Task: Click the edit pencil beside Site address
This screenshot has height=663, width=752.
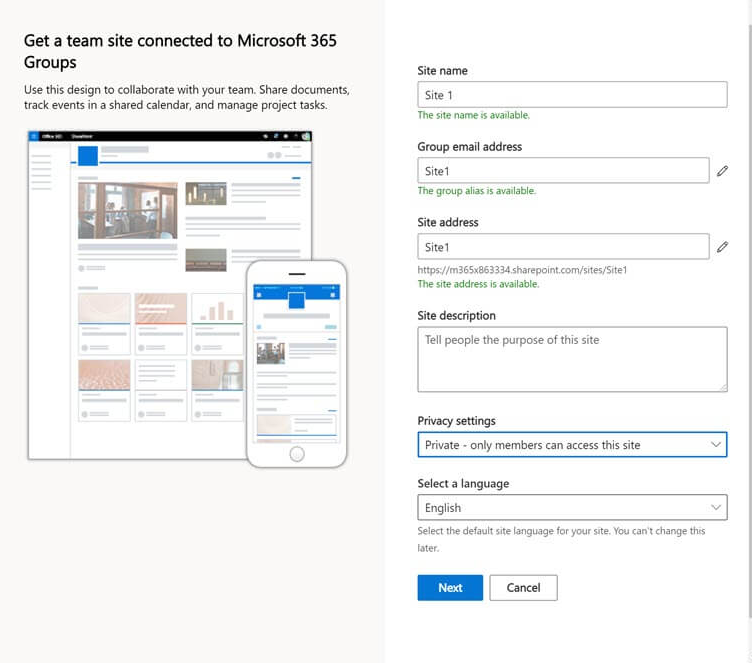Action: point(722,247)
